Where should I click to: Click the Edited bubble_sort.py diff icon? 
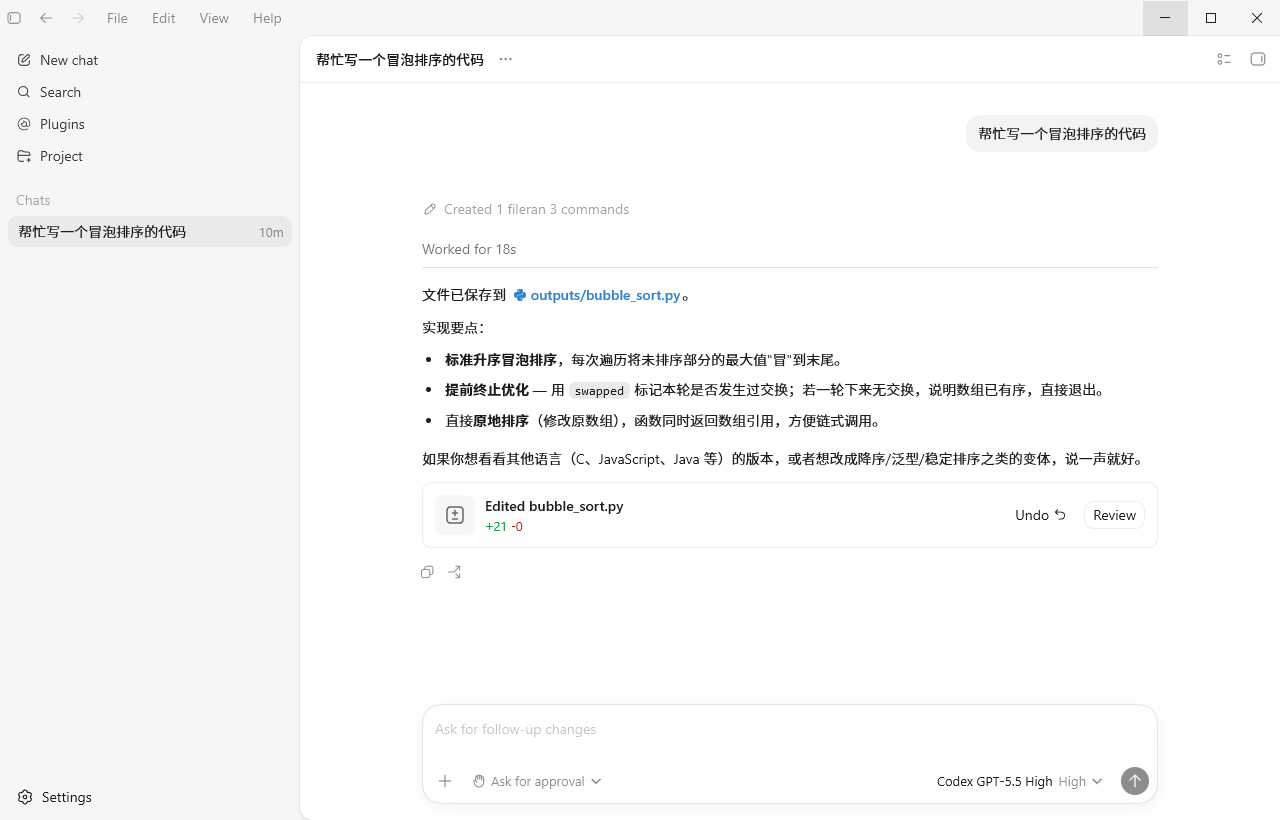[455, 515]
